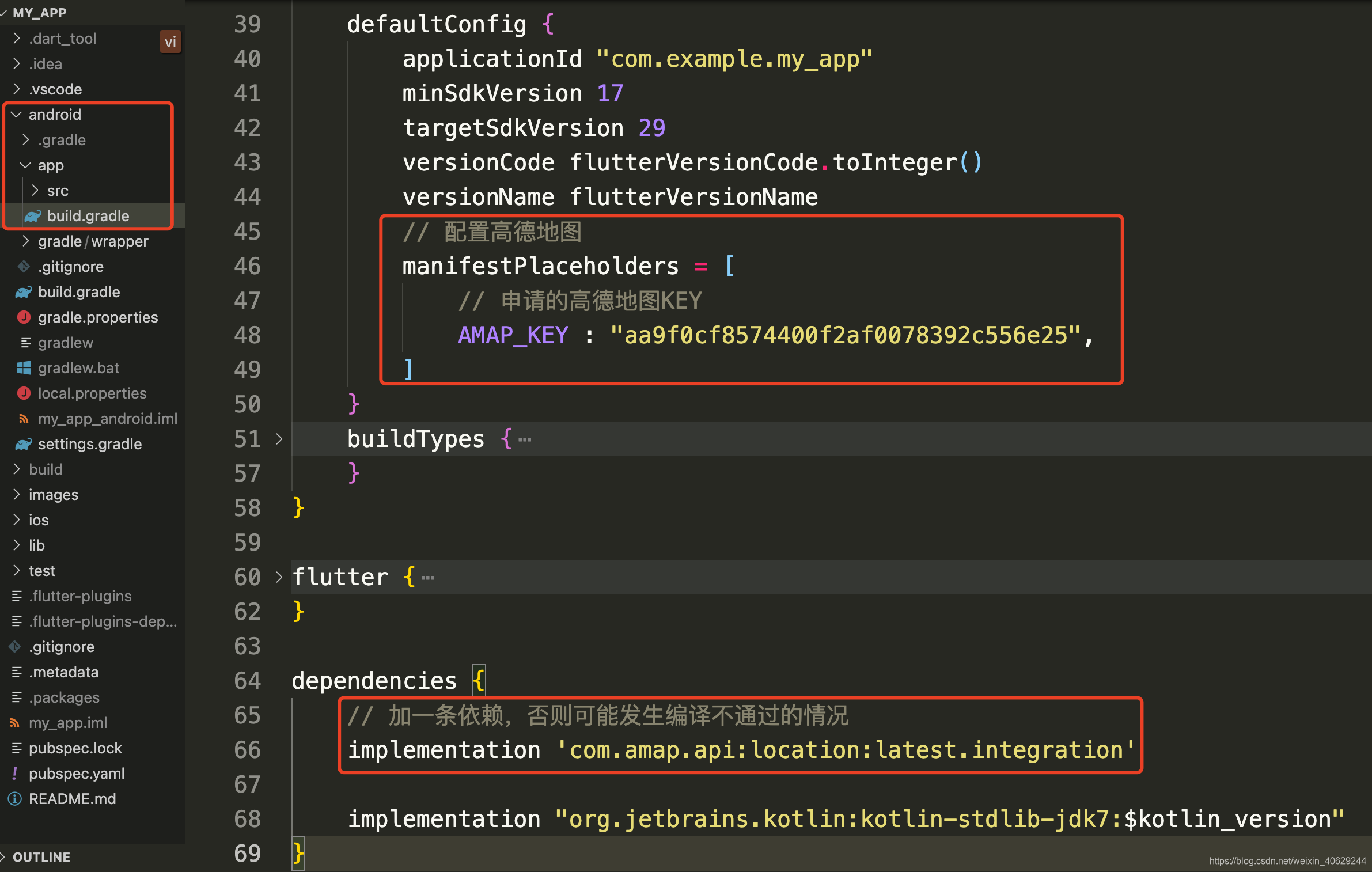
Task: Open build.gradle via its Gradle elephant icon
Action: click(23, 292)
